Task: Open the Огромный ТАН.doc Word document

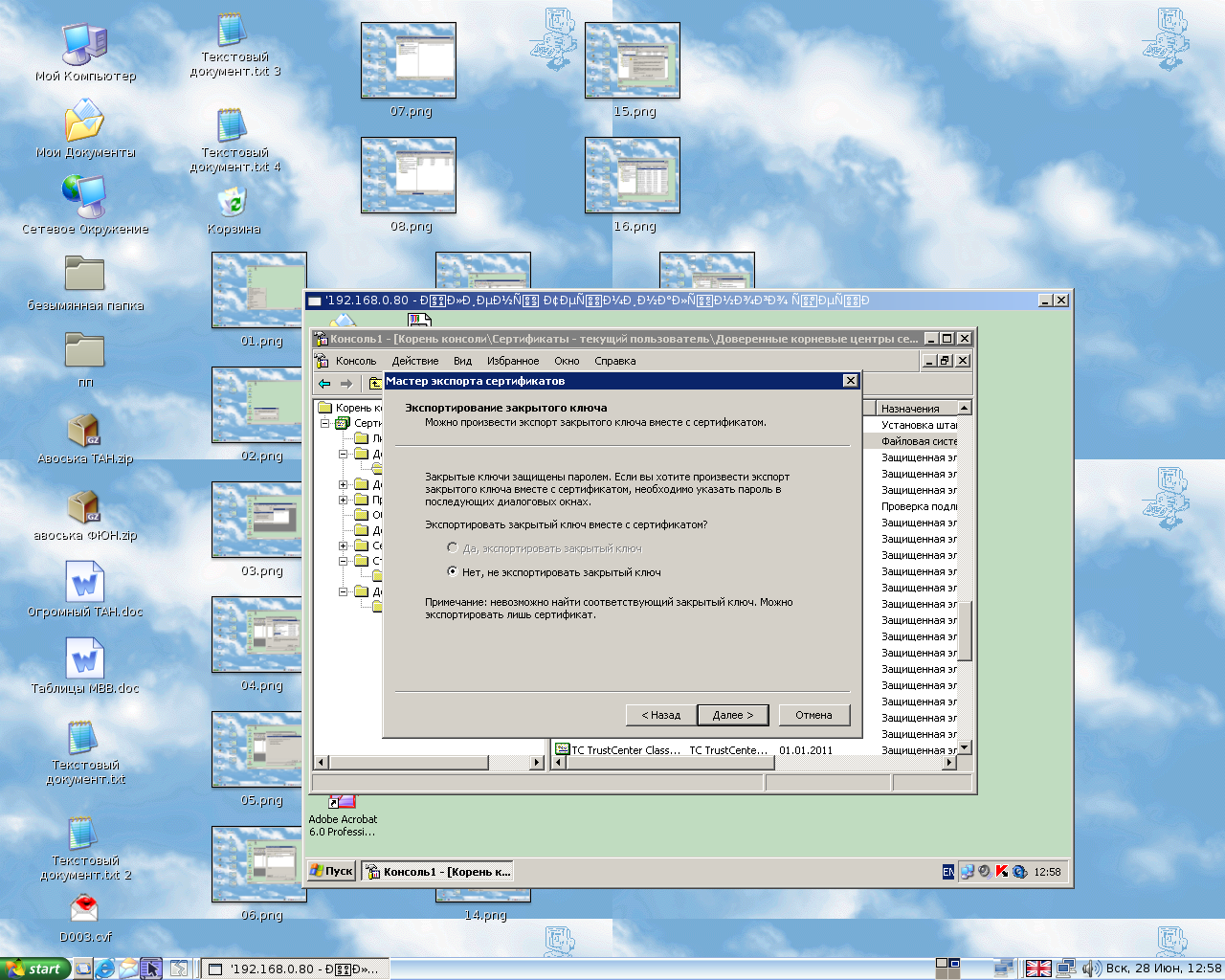Action: [x=84, y=583]
